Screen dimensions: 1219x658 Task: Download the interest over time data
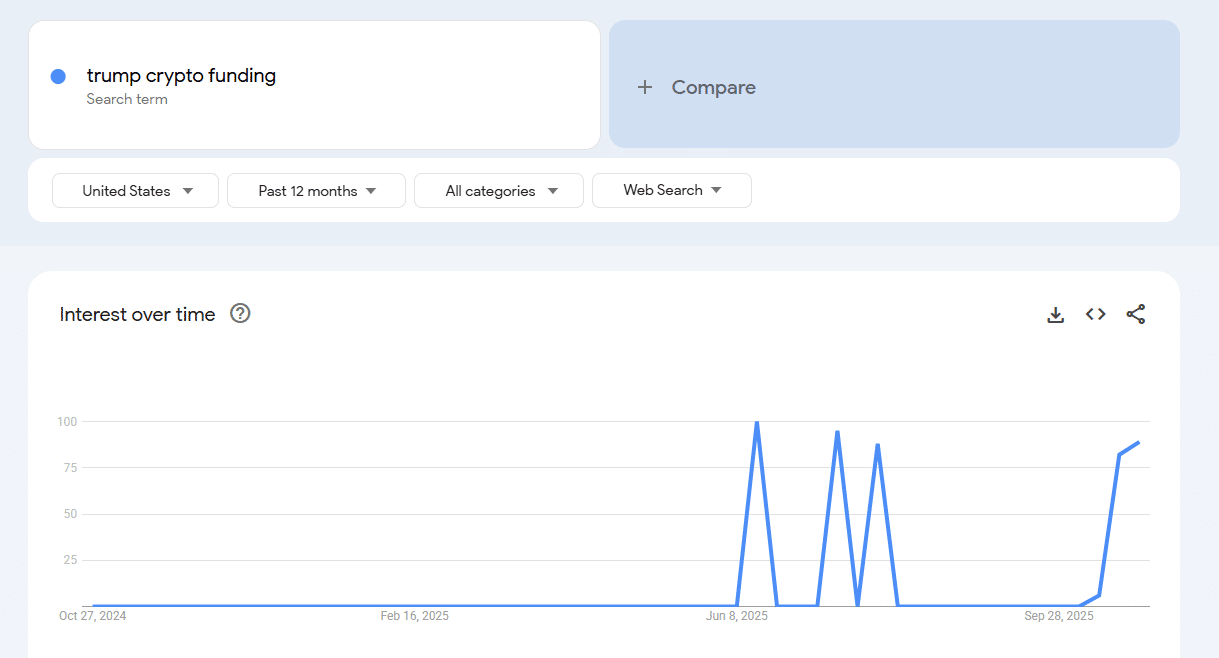pyautogui.click(x=1055, y=315)
